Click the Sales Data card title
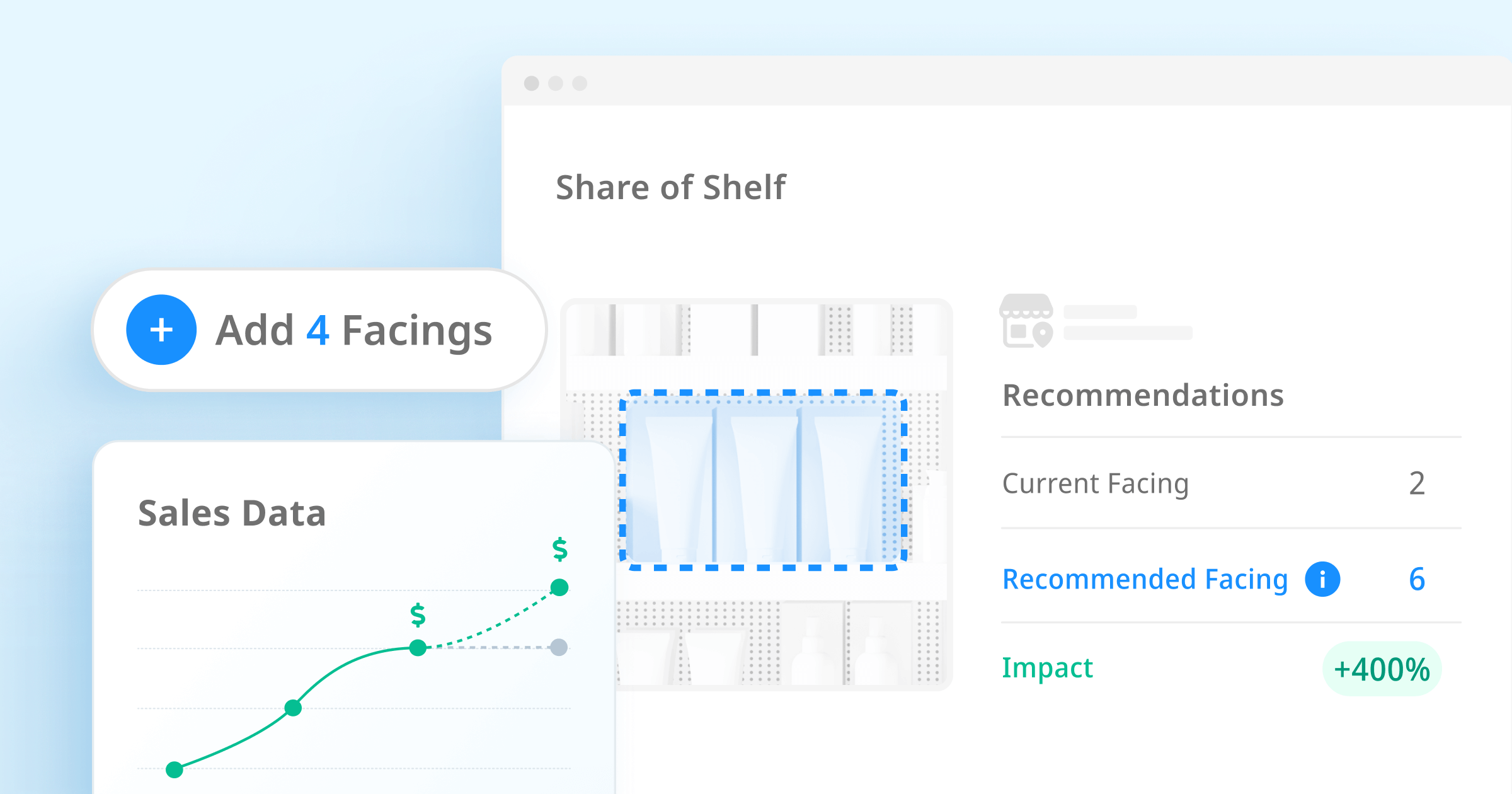The height and width of the screenshot is (794, 1512). click(x=232, y=513)
